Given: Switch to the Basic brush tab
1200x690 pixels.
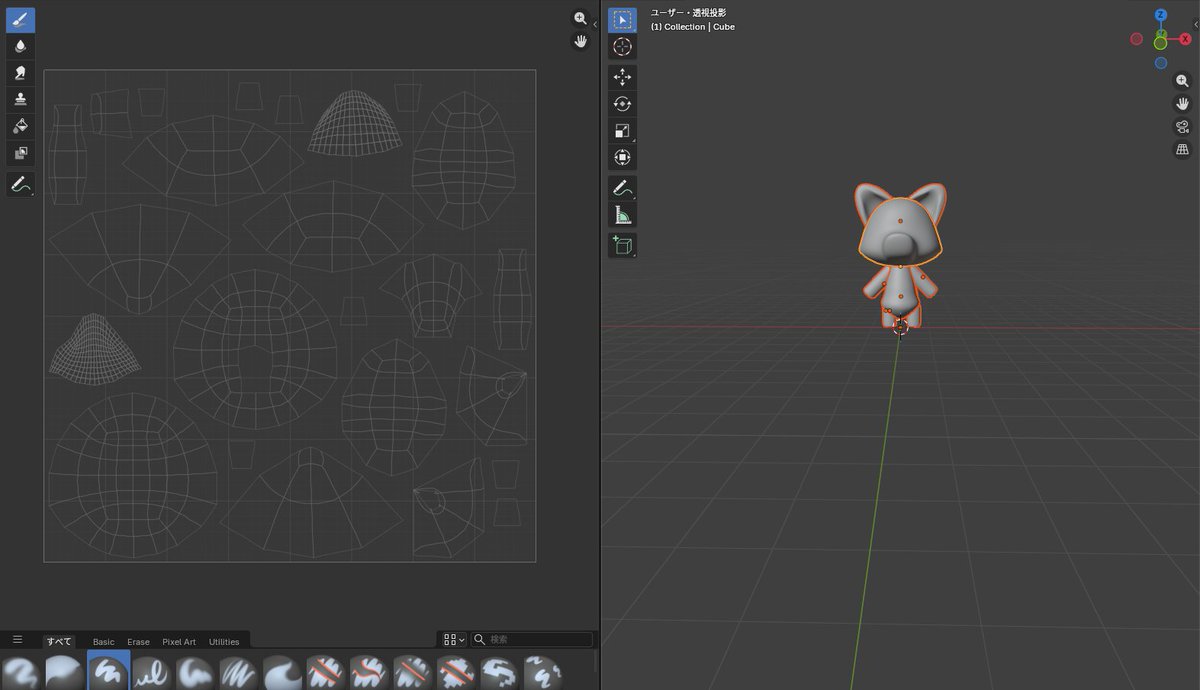Looking at the screenshot, I should (104, 642).
